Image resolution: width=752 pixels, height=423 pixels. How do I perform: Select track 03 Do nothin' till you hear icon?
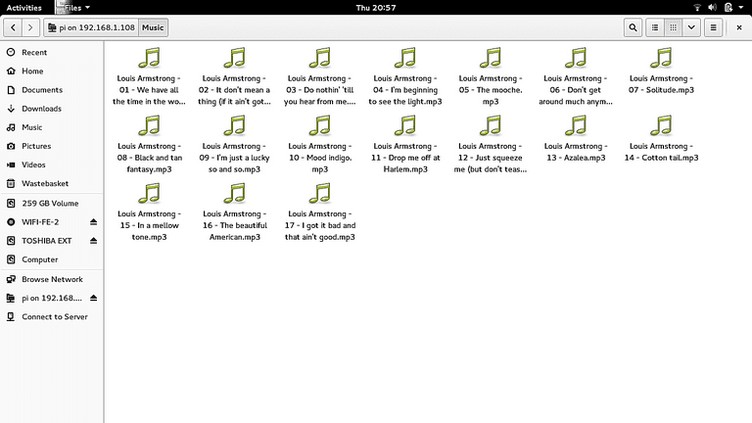[320, 58]
